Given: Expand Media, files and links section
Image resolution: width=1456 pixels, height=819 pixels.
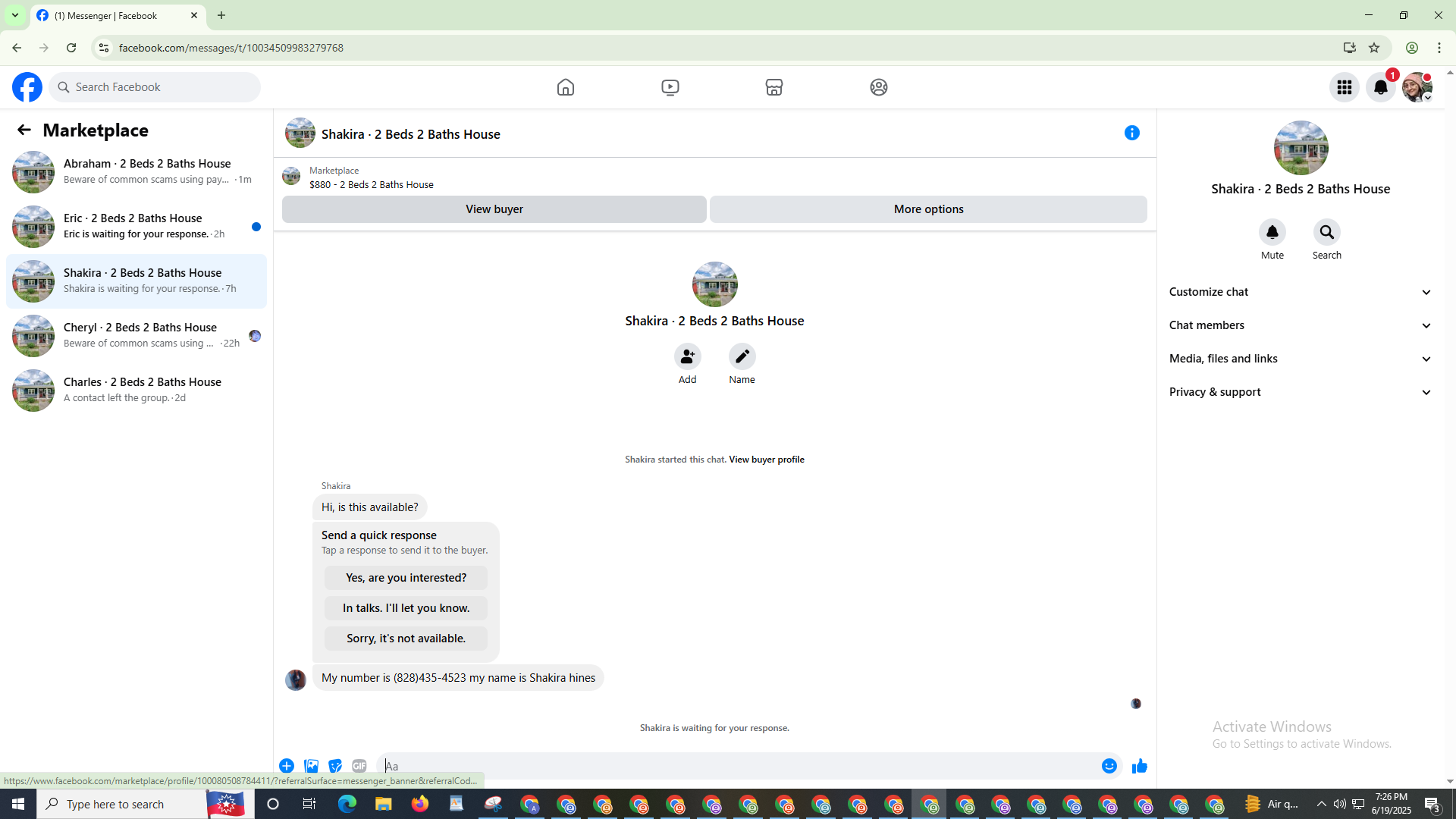Looking at the screenshot, I should 1301,359.
